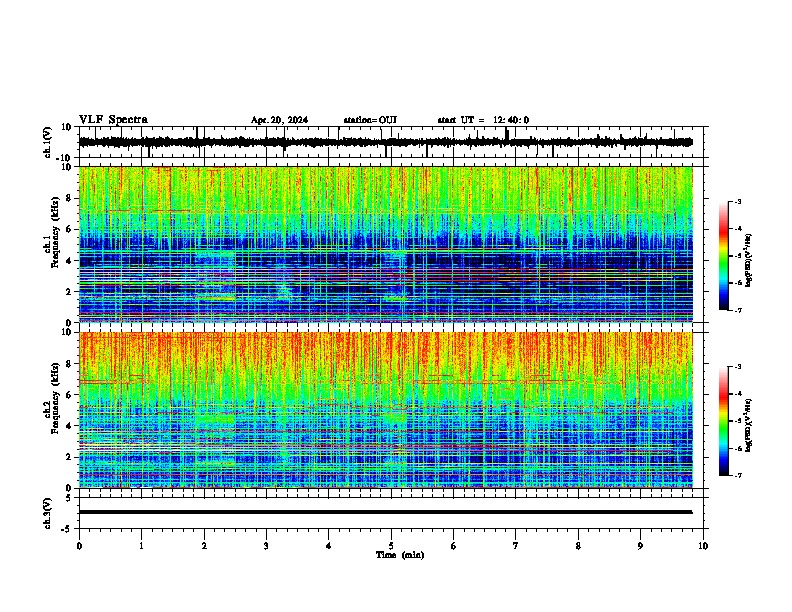
Task: Click the time axis tick label "6"
Action: (x=454, y=546)
